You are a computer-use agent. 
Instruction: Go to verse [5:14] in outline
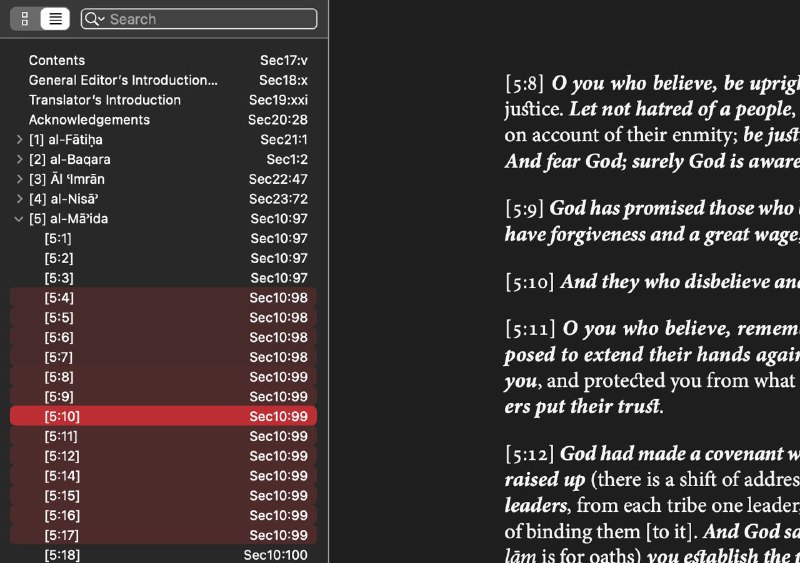pyautogui.click(x=163, y=476)
